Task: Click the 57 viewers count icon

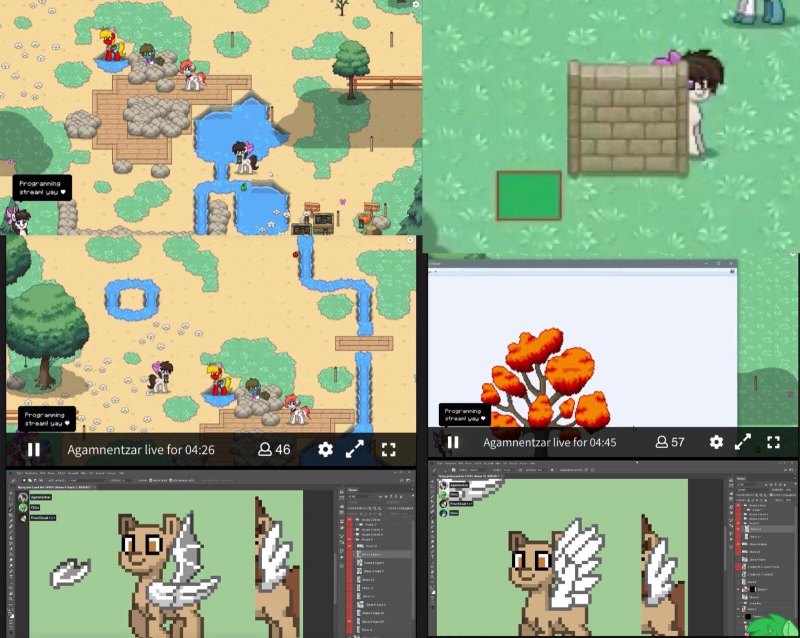Action: point(661,442)
